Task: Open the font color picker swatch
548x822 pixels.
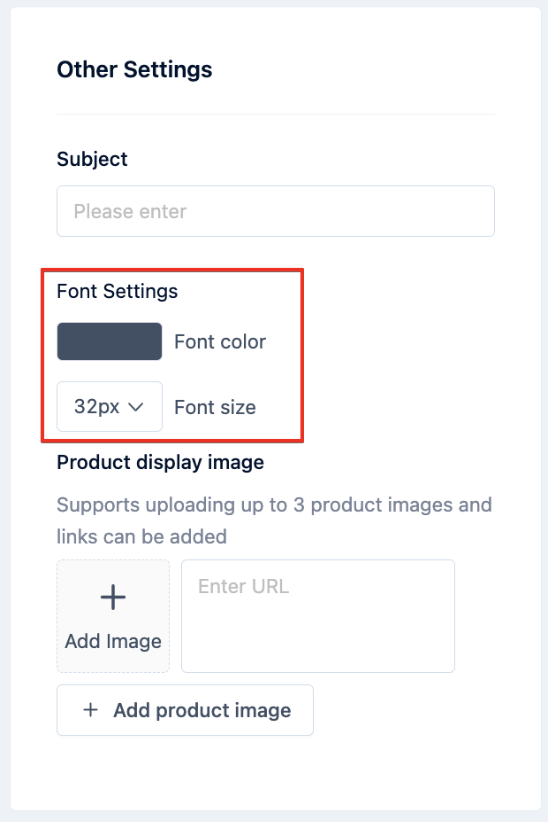Action: 109,341
